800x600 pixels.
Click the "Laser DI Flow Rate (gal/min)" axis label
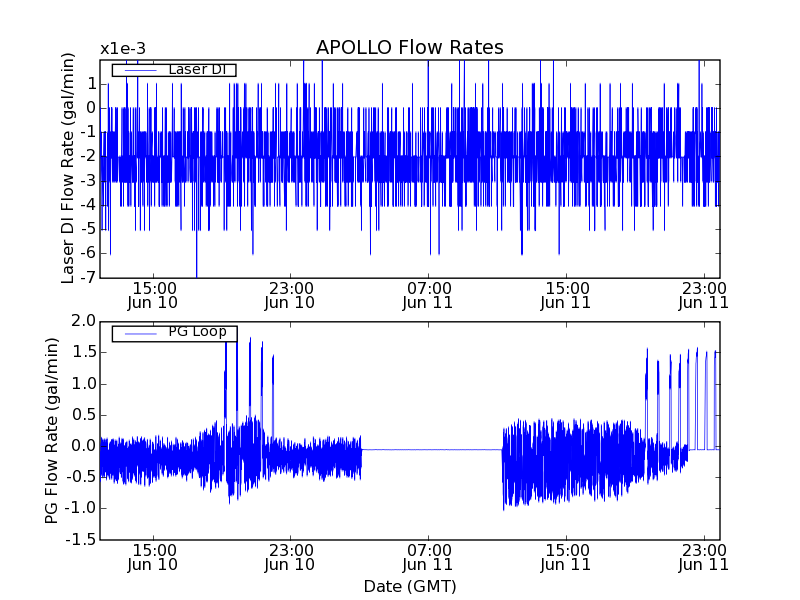click(x=68, y=168)
